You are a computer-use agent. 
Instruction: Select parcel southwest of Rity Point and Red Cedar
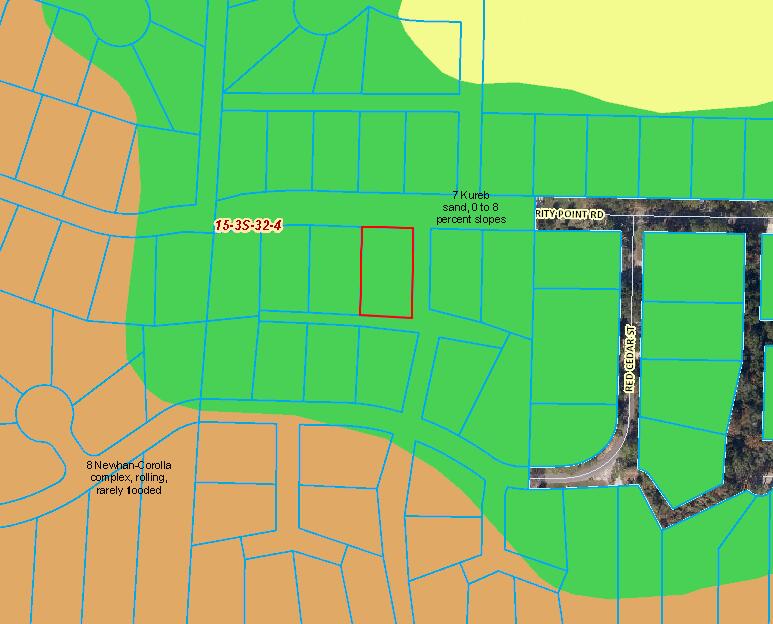pyautogui.click(x=575, y=260)
